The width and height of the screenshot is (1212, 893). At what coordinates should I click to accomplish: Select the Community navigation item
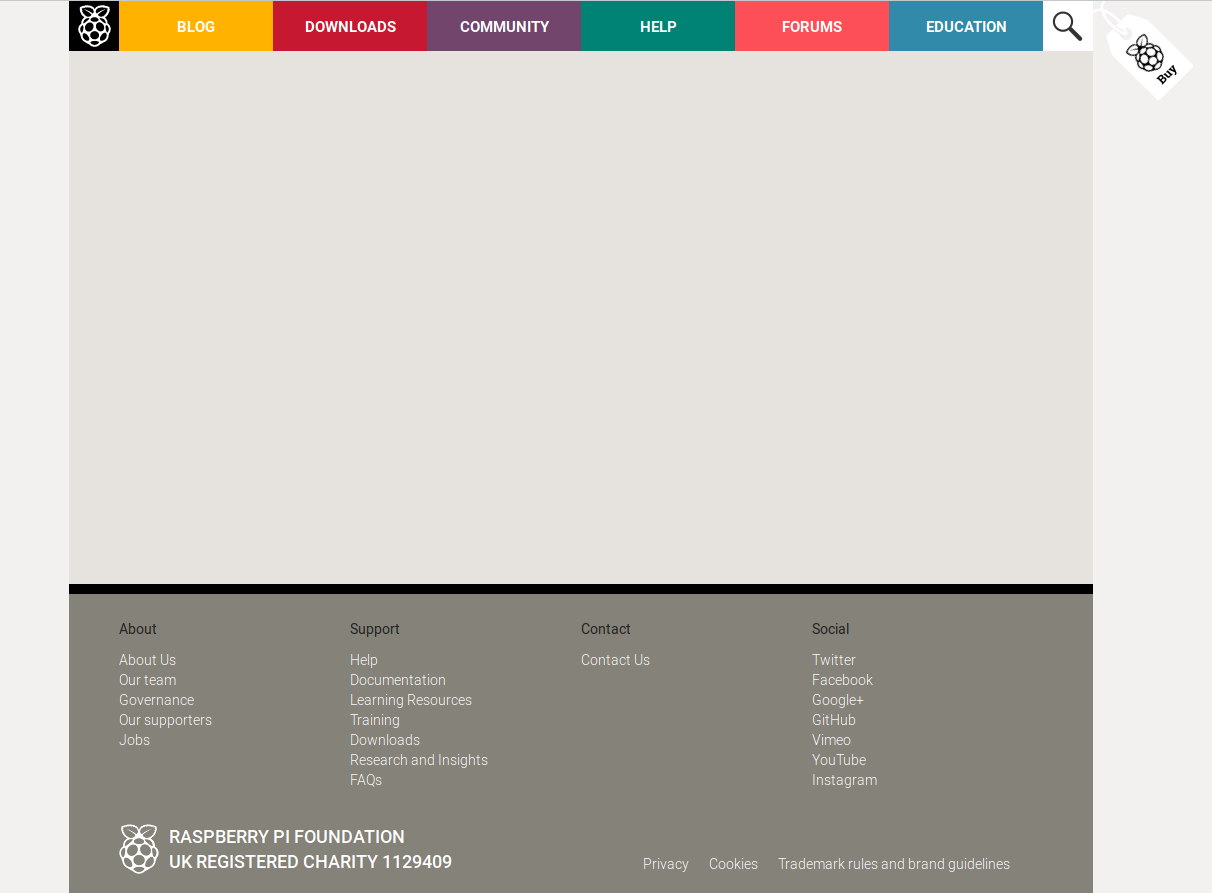coord(504,27)
